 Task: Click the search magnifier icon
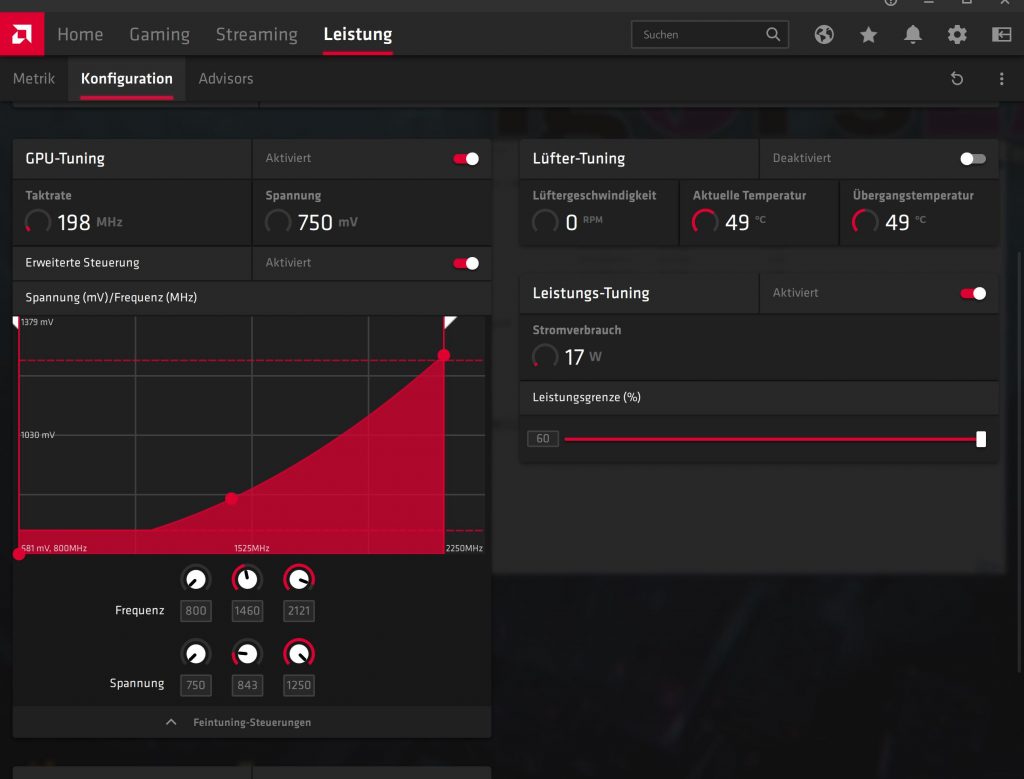[773, 34]
